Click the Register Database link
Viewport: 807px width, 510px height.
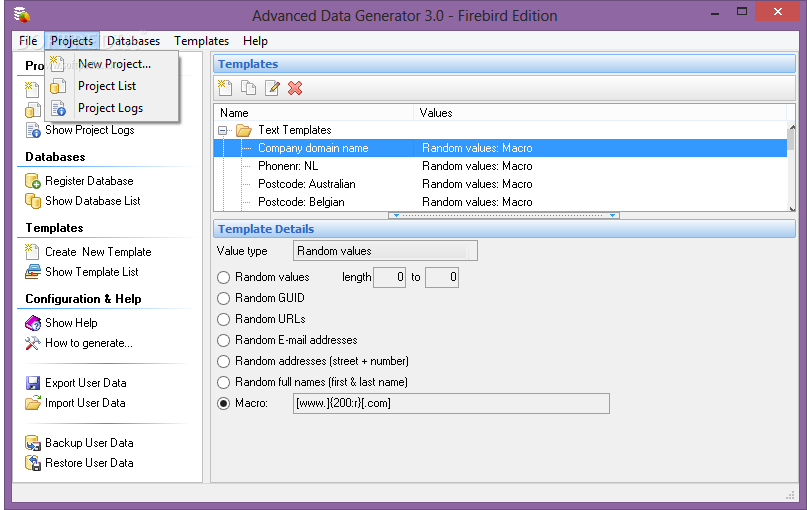tap(89, 181)
